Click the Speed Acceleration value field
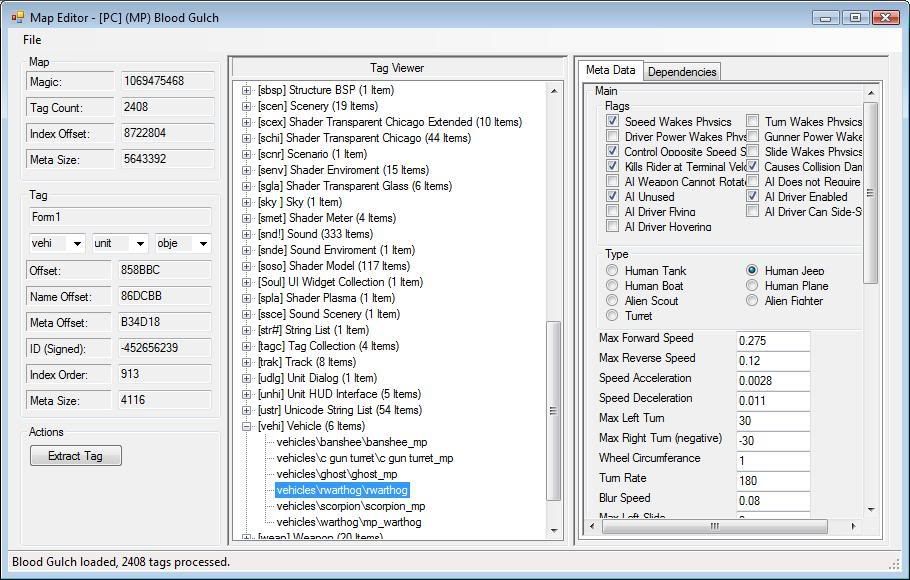Screen dimensions: 910x580 coord(773,381)
